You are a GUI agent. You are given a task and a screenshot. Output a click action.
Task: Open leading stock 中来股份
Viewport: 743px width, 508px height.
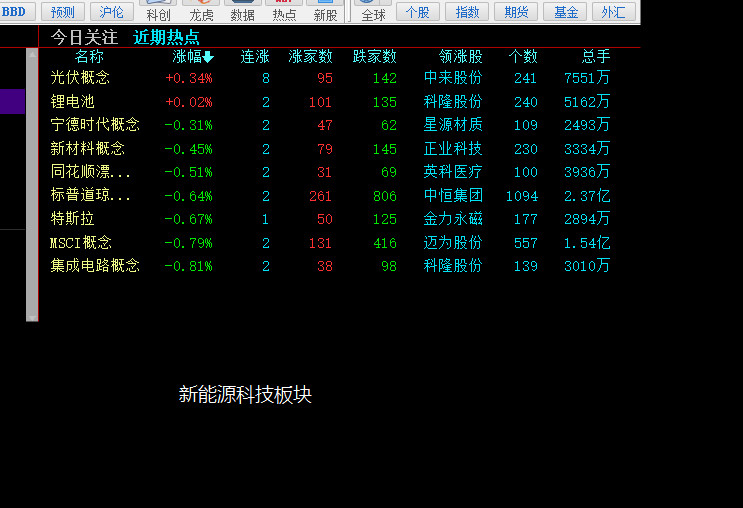[453, 78]
